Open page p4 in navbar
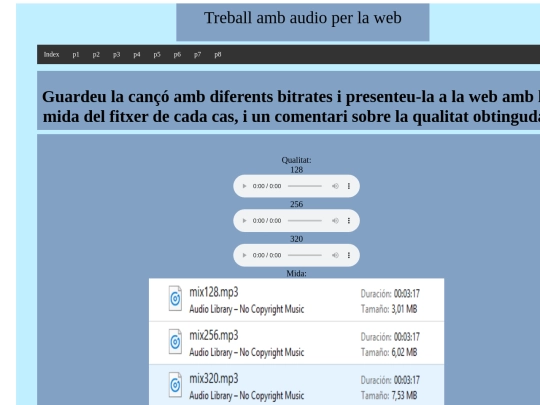Image resolution: width=540 pixels, height=405 pixels. point(137,54)
